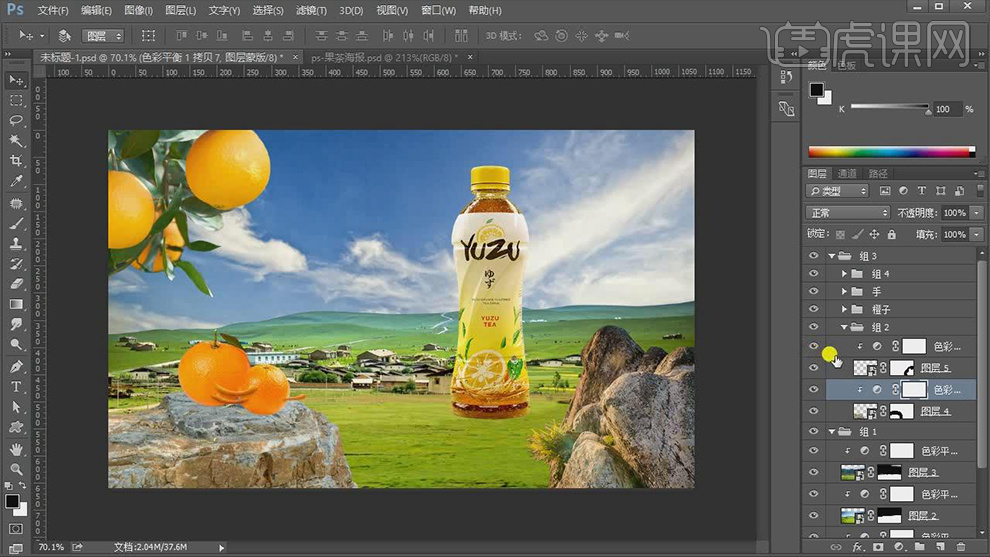Select the Move tool in toolbox
Screen dimensions: 990x557
16,80
